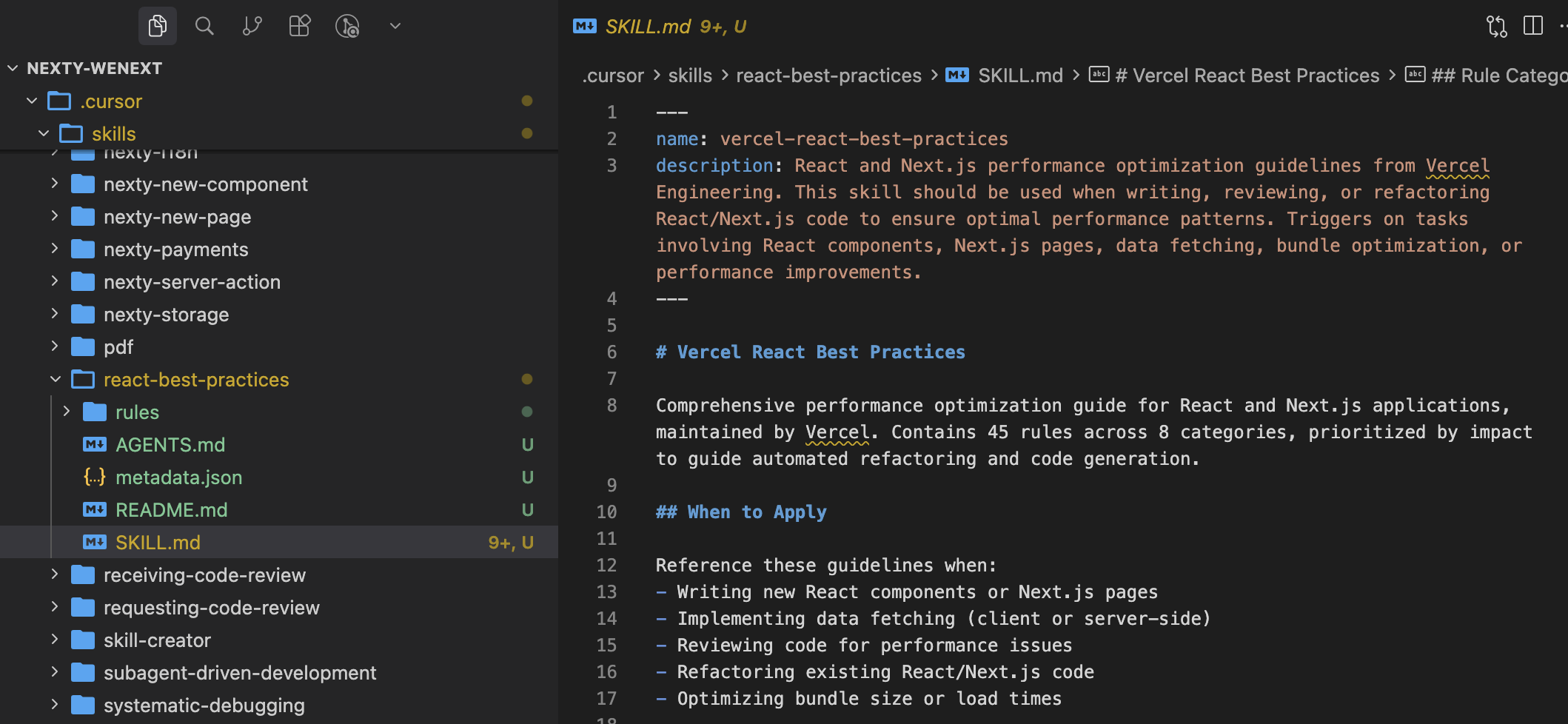This screenshot has height=724, width=1568.
Task: Open metadata.json file in explorer
Action: pos(178,477)
